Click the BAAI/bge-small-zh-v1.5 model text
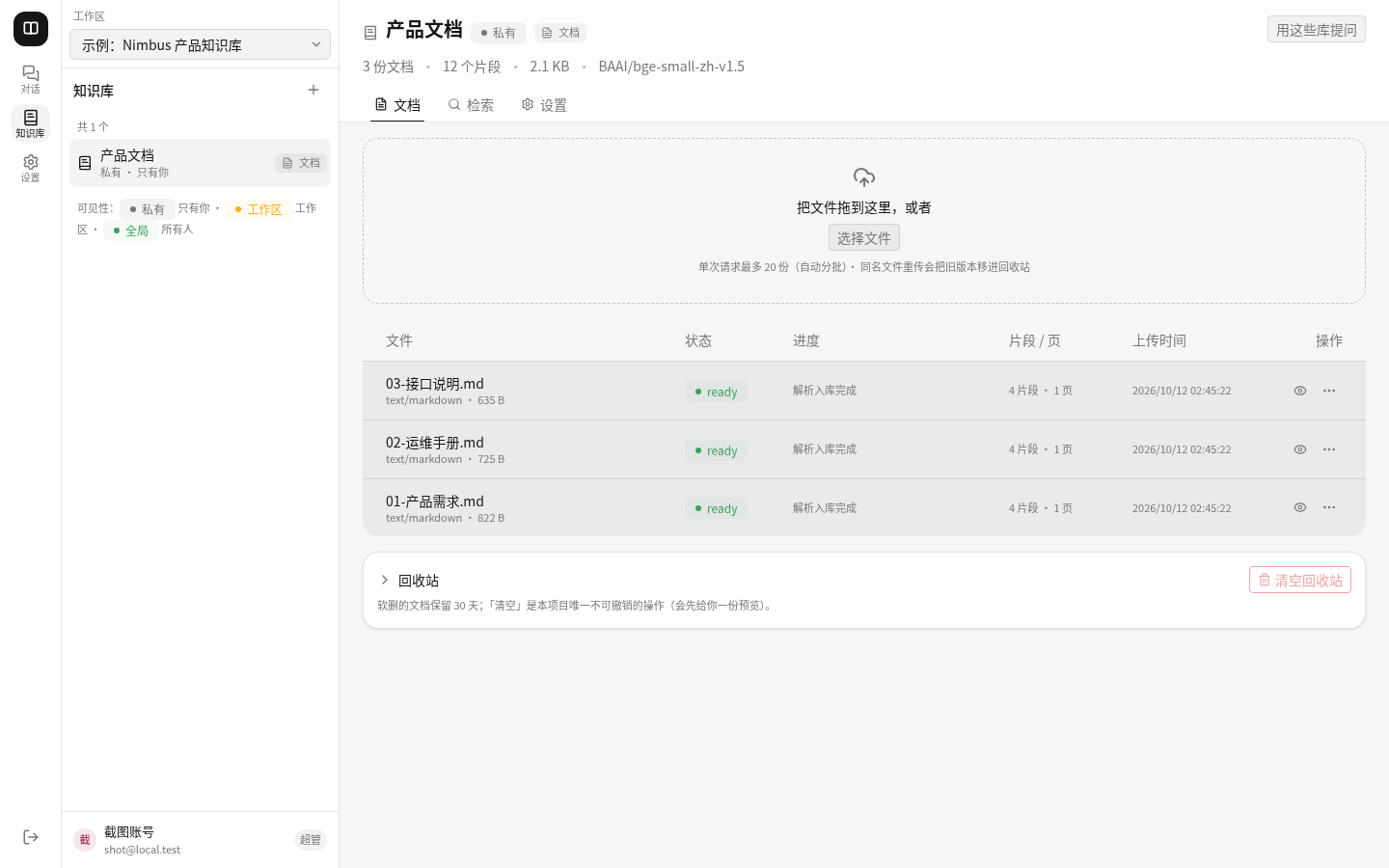 coord(671,67)
